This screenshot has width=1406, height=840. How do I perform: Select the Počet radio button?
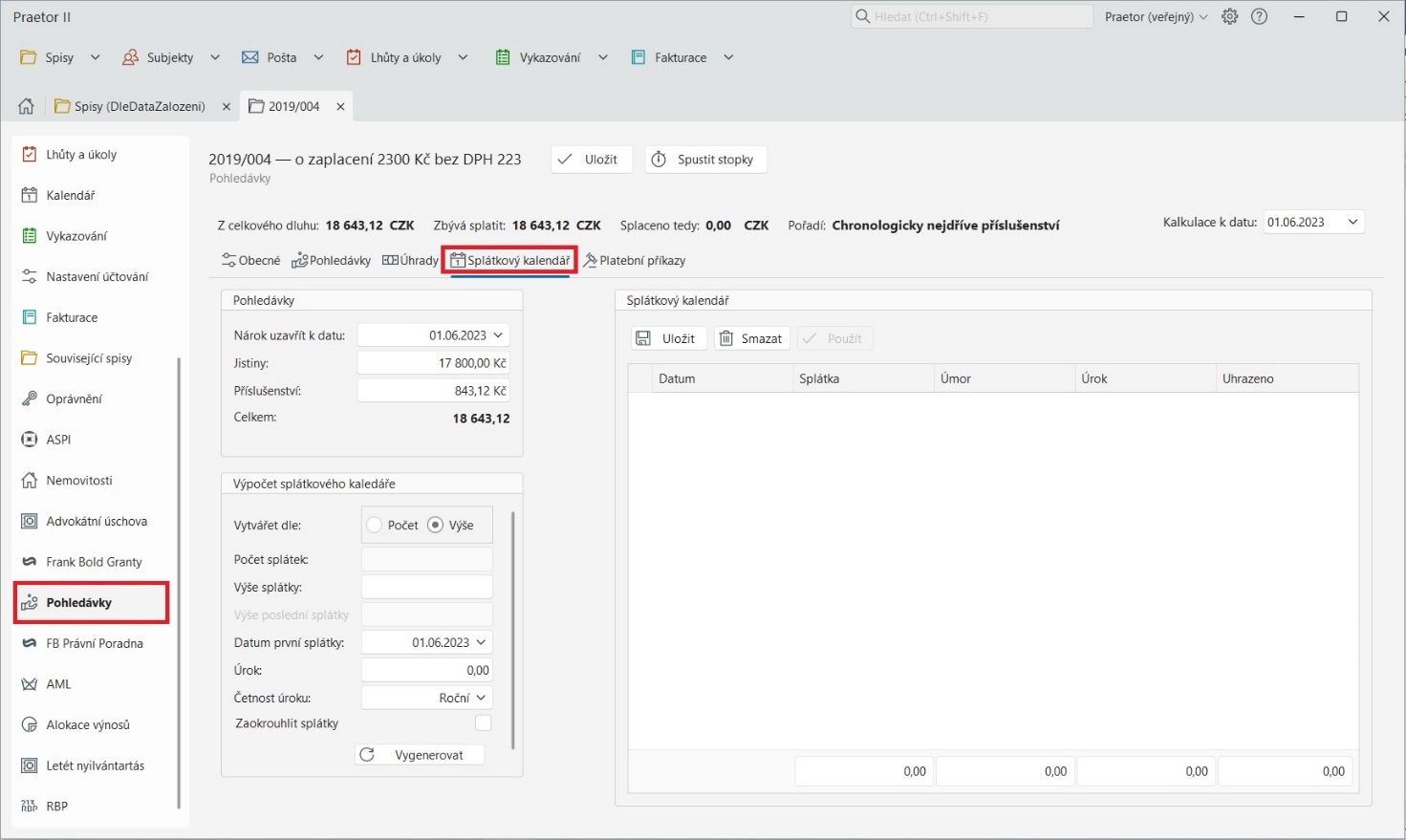pos(375,526)
